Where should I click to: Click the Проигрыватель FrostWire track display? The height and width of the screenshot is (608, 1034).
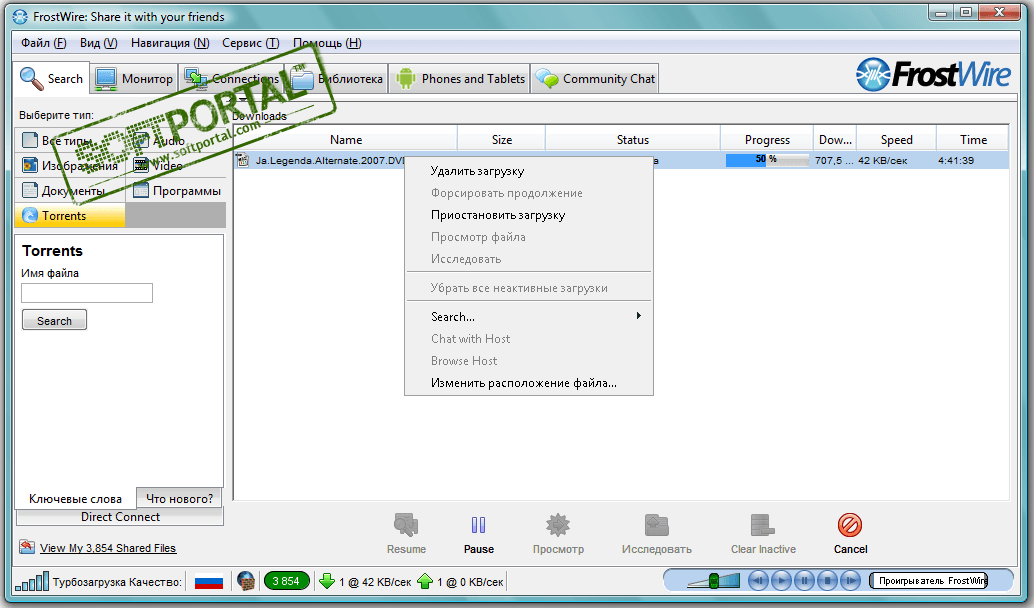tap(928, 581)
